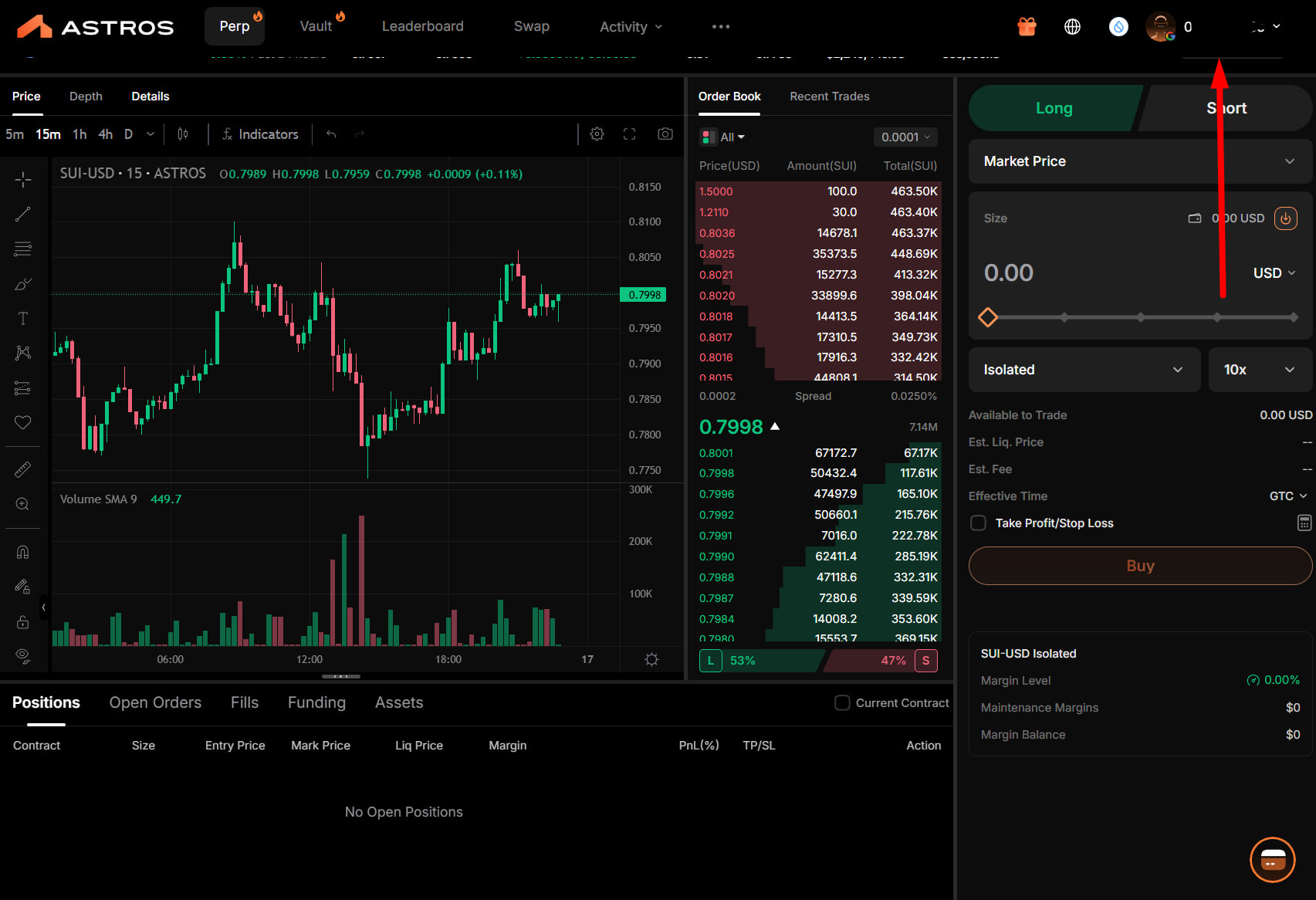1316x900 pixels.
Task: Open the 10x leverage dropdown
Action: pos(1260,370)
